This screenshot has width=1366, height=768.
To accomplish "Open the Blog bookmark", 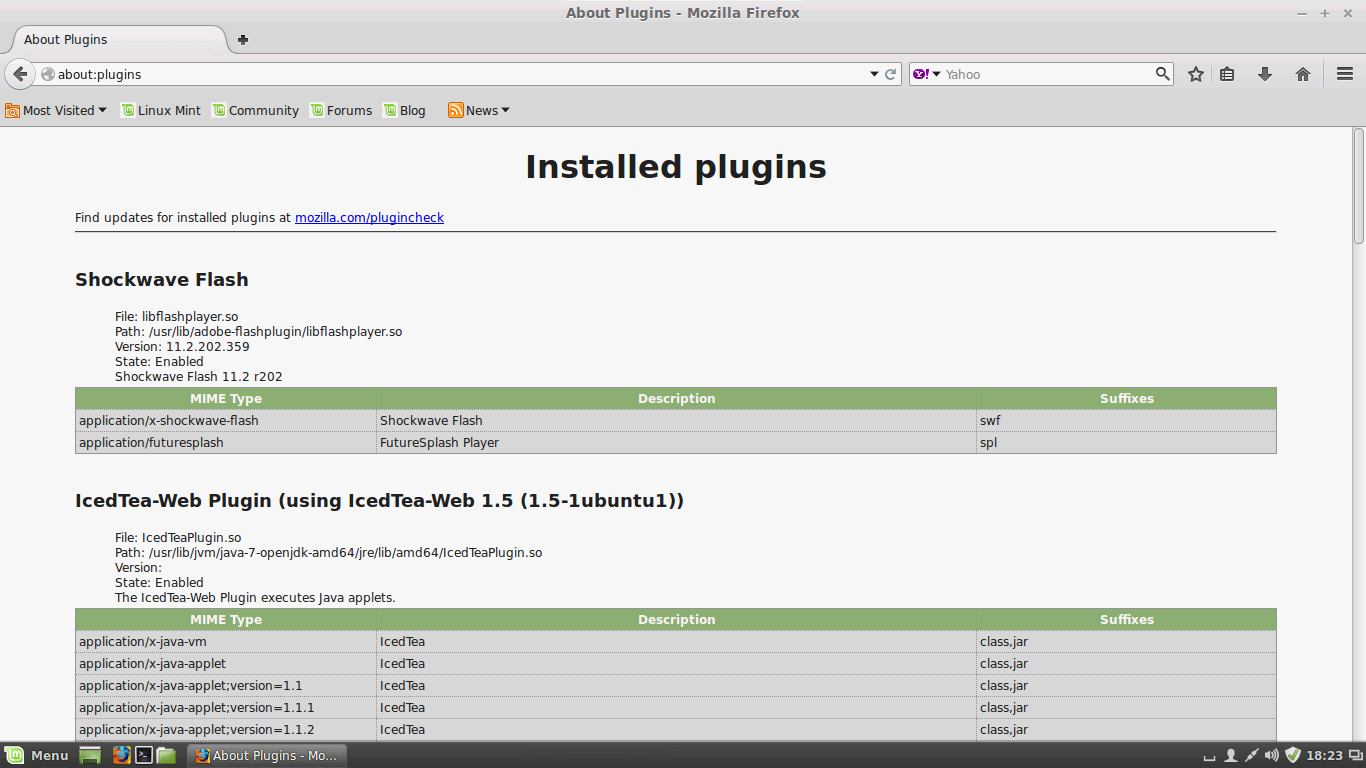I will 404,110.
